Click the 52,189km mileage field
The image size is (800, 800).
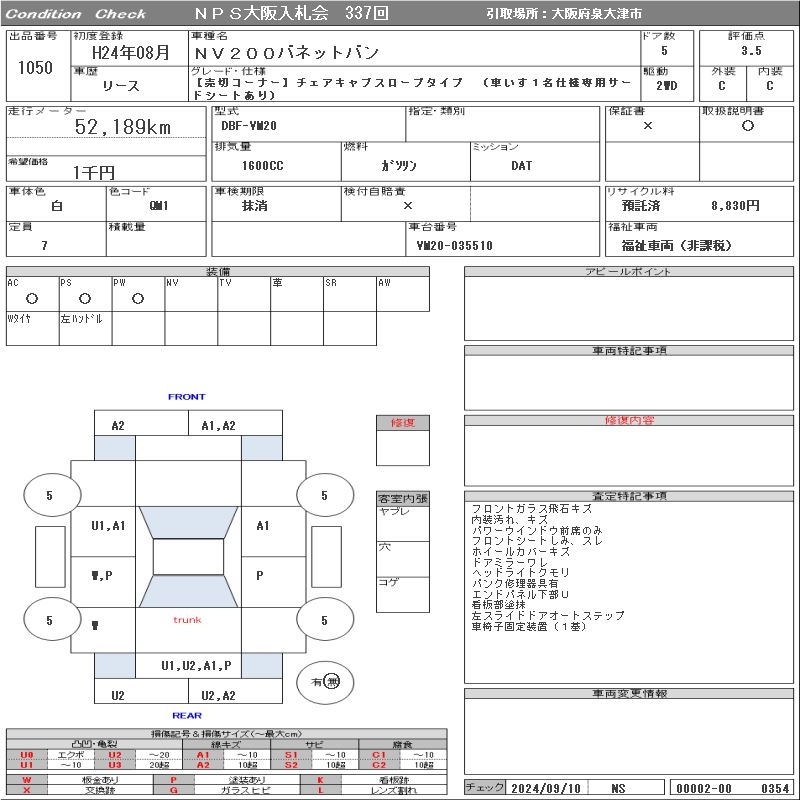[x=123, y=127]
